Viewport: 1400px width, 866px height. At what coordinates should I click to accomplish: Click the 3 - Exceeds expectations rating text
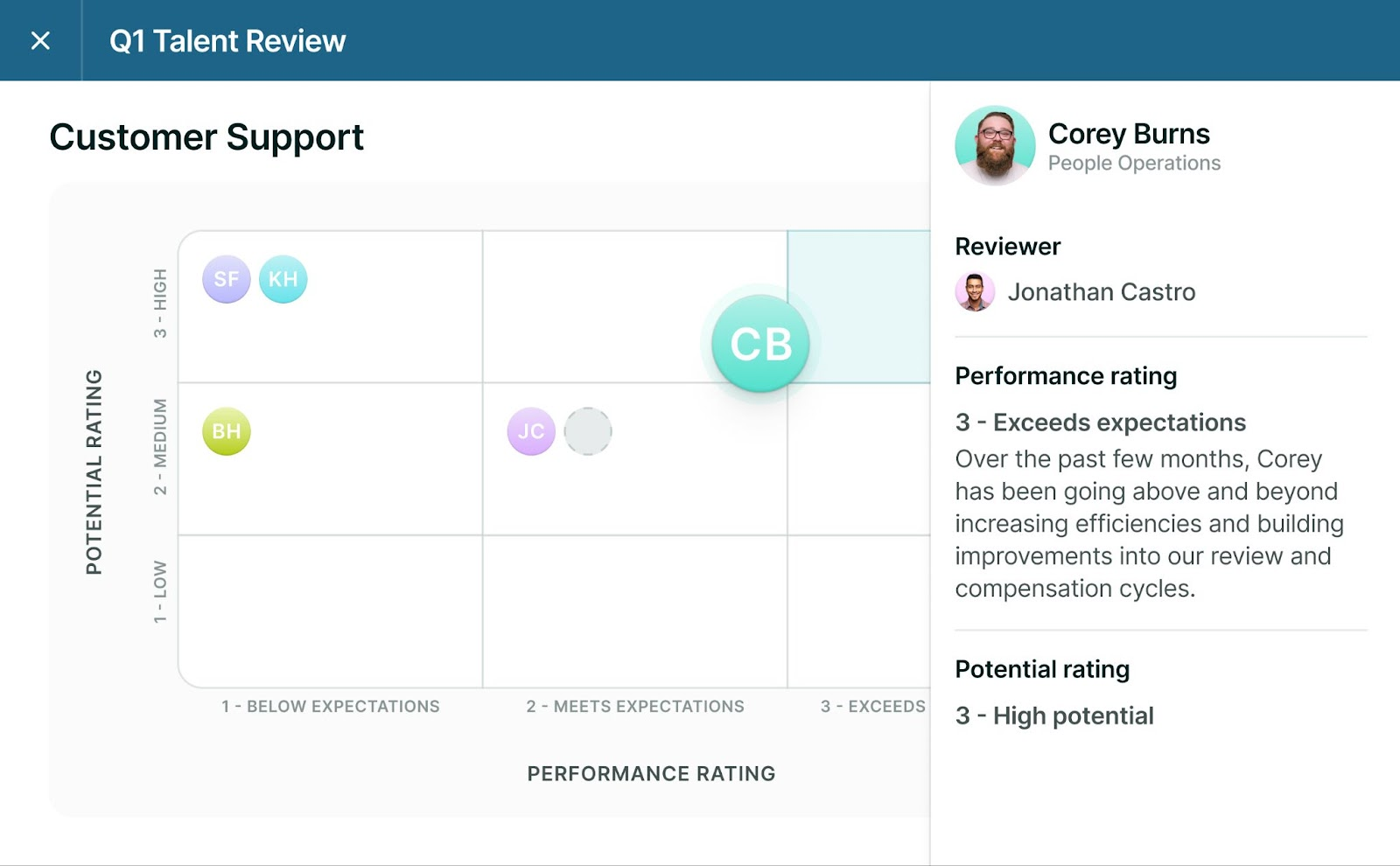(x=1101, y=422)
